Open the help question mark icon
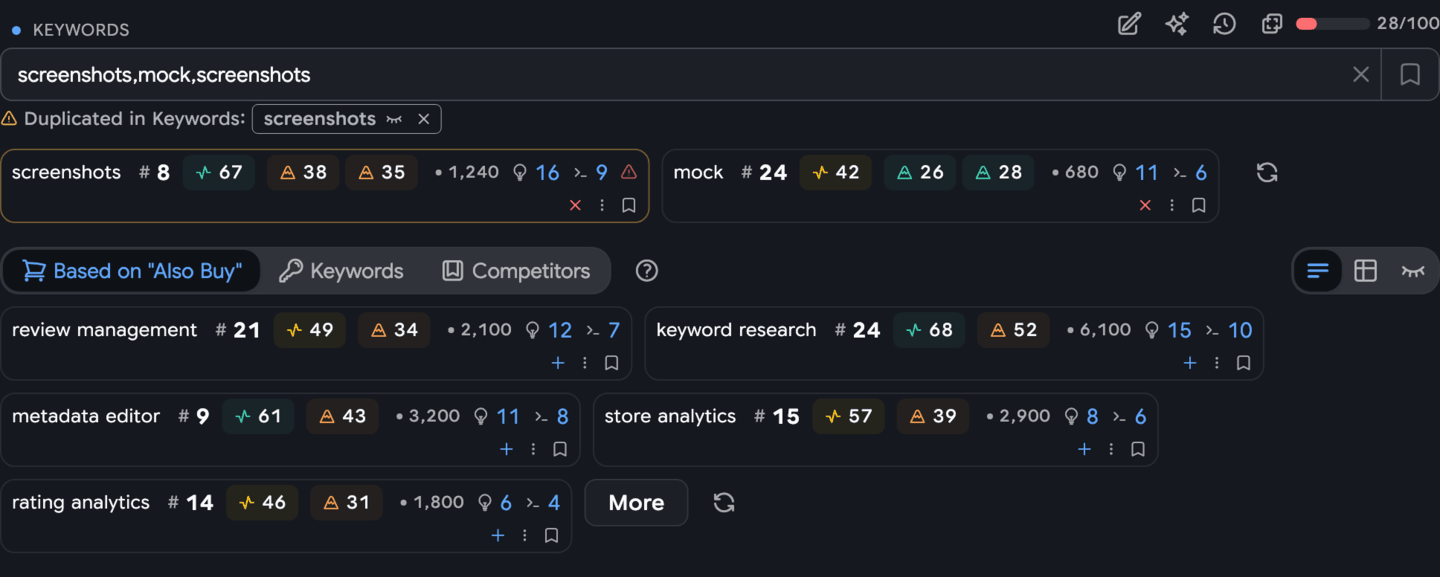Screen dimensions: 1440x577 pos(647,271)
